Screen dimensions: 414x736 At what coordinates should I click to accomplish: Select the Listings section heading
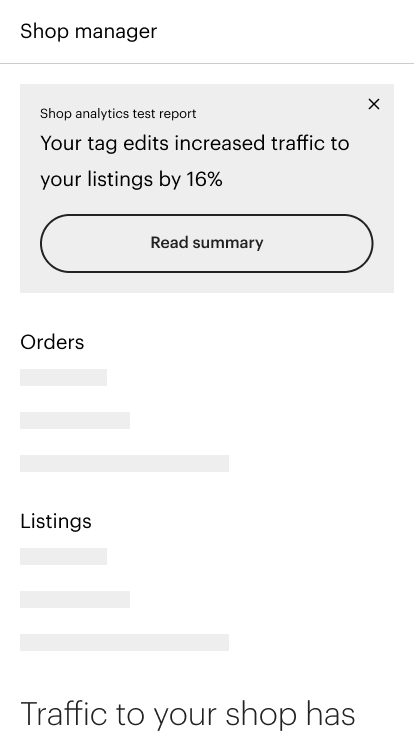[56, 521]
